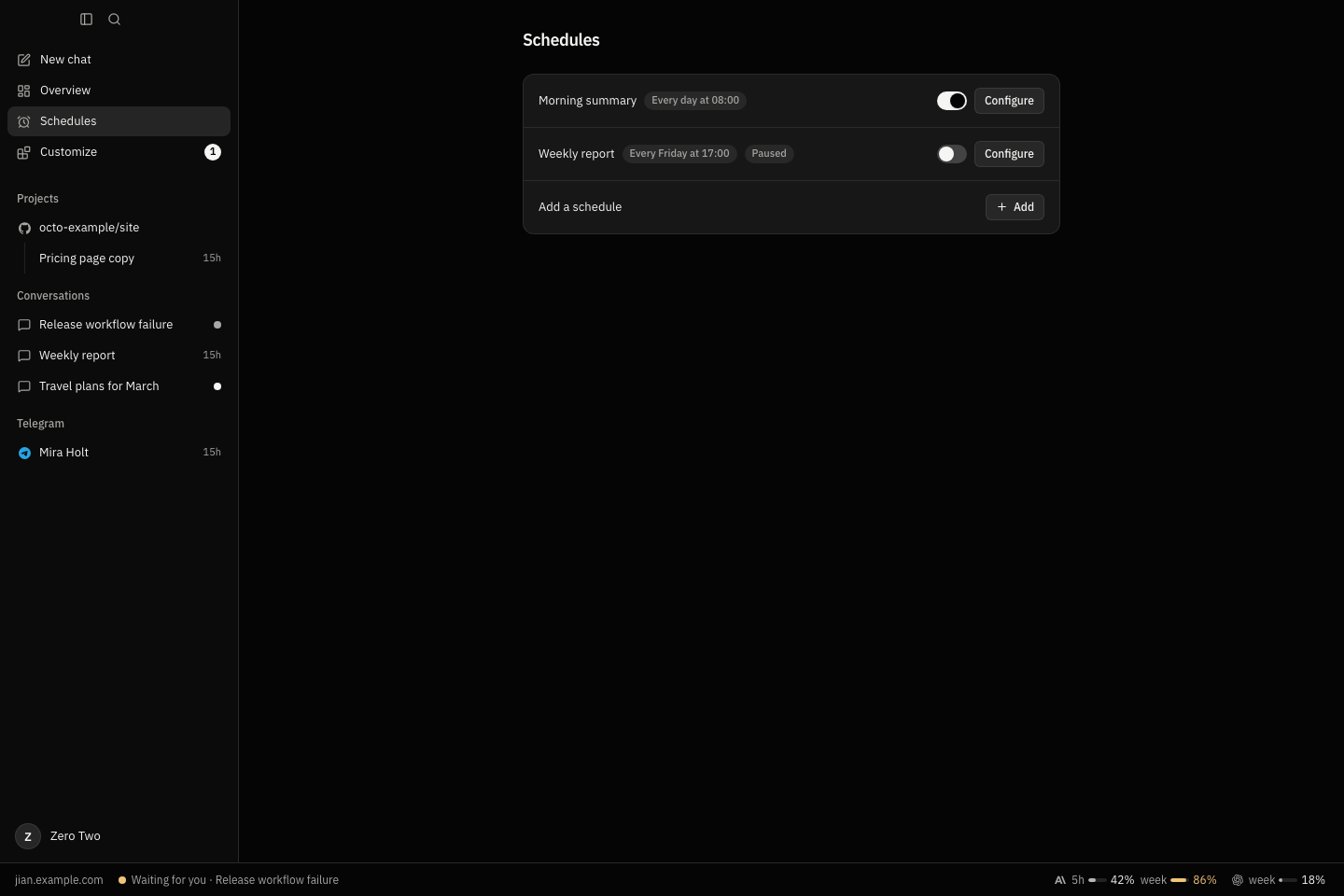This screenshot has height=896, width=1344.
Task: Configure the Morning summary schedule
Action: [x=1009, y=101]
